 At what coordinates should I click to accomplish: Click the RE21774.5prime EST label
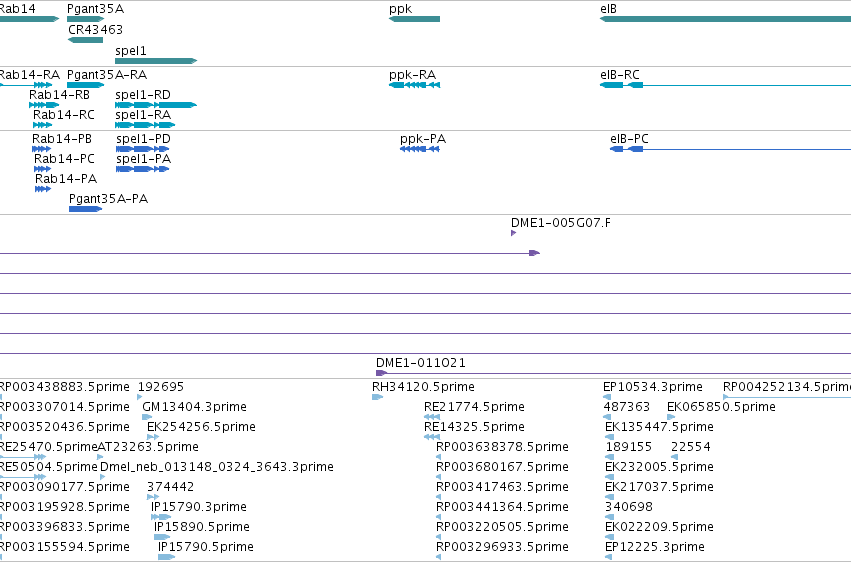pos(474,406)
